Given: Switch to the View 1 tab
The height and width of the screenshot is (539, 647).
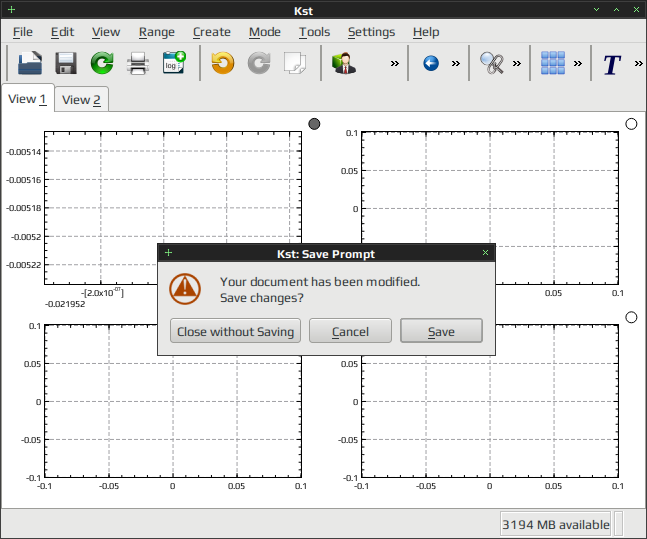Looking at the screenshot, I should coord(28,99).
